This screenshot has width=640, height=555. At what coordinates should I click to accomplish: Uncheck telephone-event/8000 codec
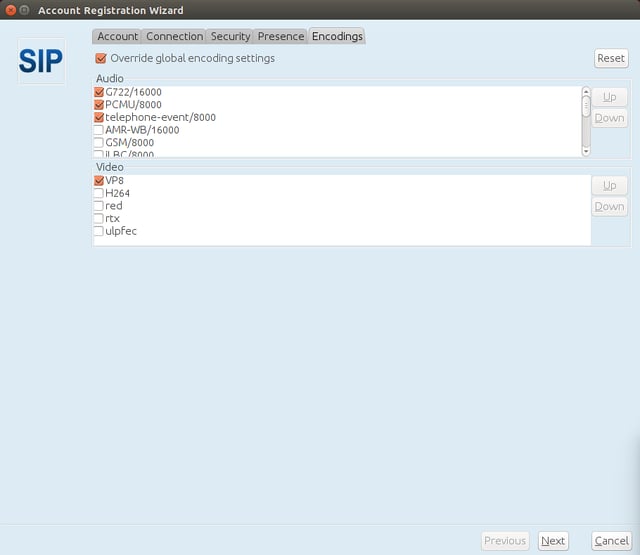coord(99,118)
